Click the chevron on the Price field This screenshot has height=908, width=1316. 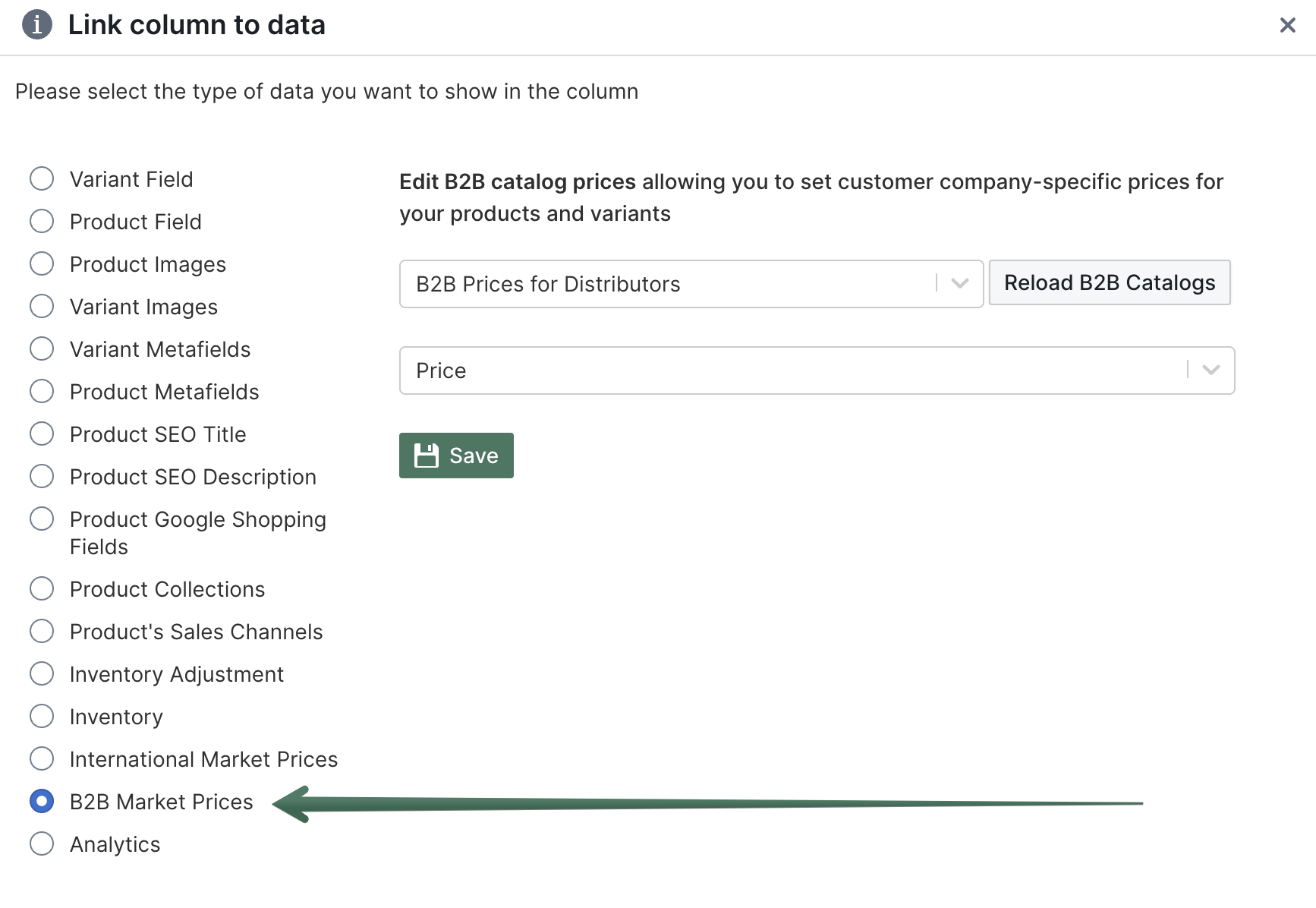tap(1210, 370)
